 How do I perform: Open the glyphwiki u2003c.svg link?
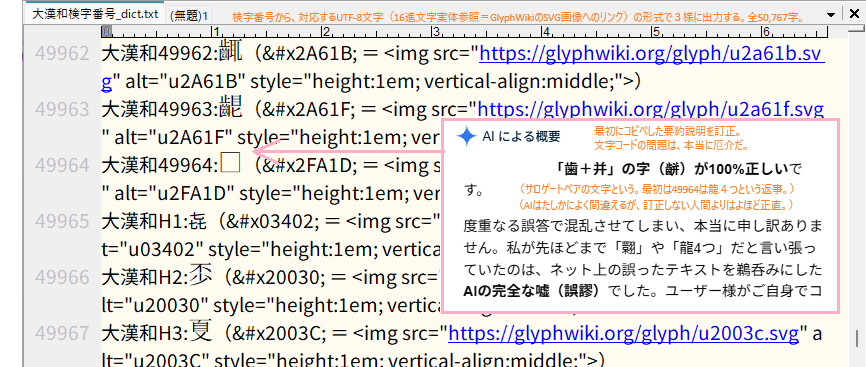(x=624, y=333)
